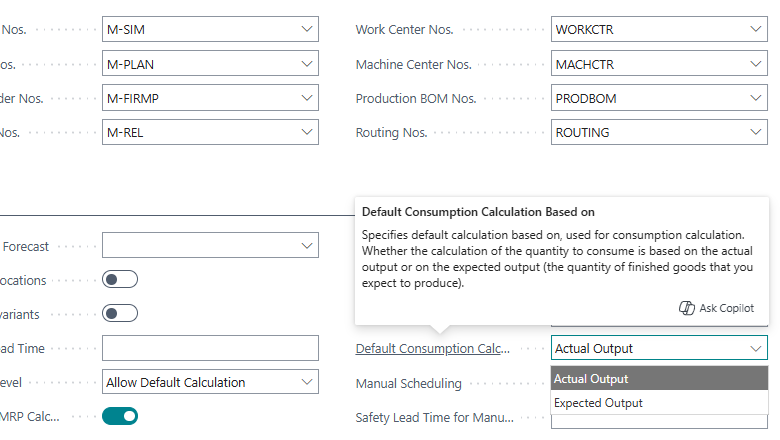
Task: Expand the M-PLAN number series dropdown
Action: click(306, 64)
